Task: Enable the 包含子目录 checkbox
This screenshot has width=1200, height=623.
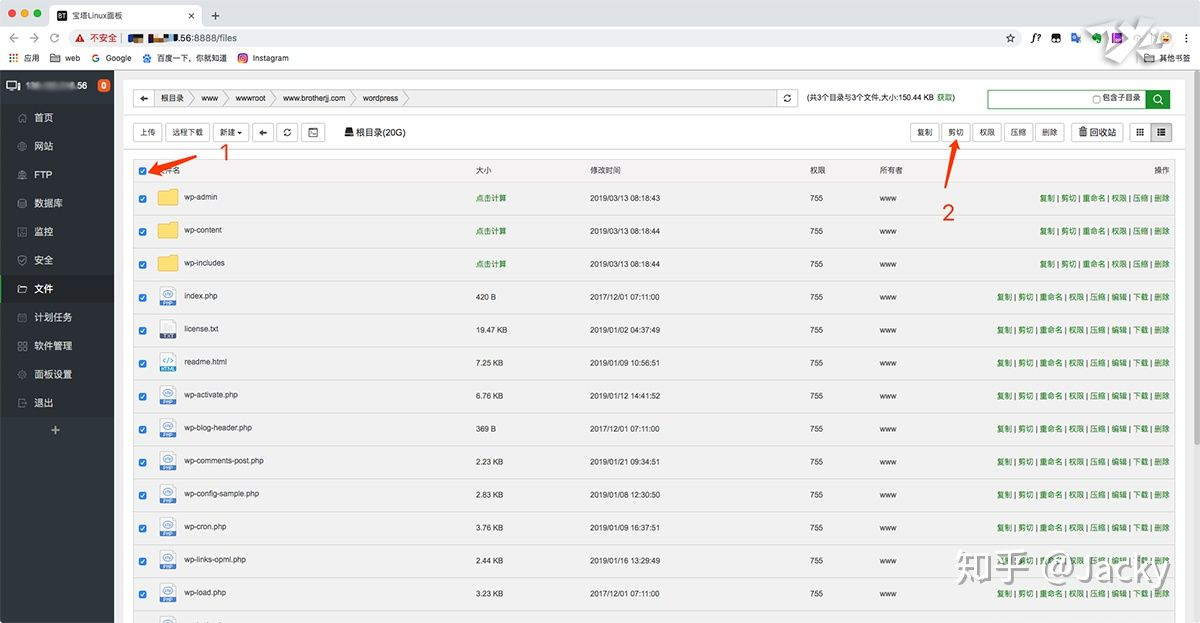Action: (x=1097, y=99)
